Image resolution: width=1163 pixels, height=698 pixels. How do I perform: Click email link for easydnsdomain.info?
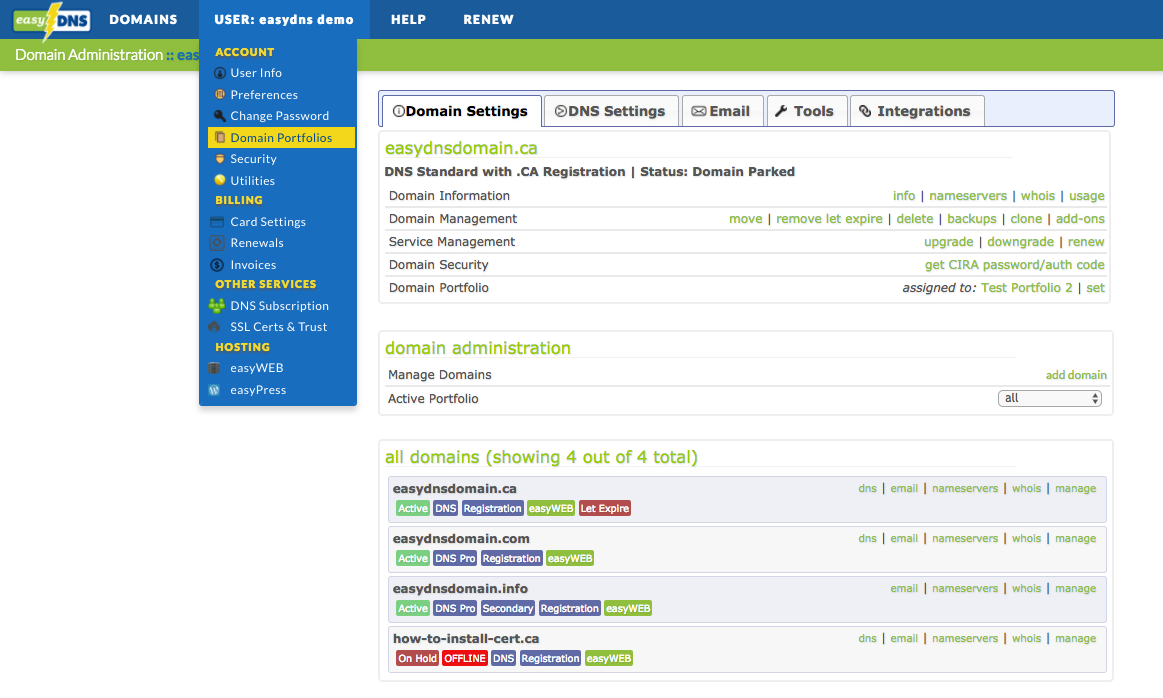coord(903,588)
